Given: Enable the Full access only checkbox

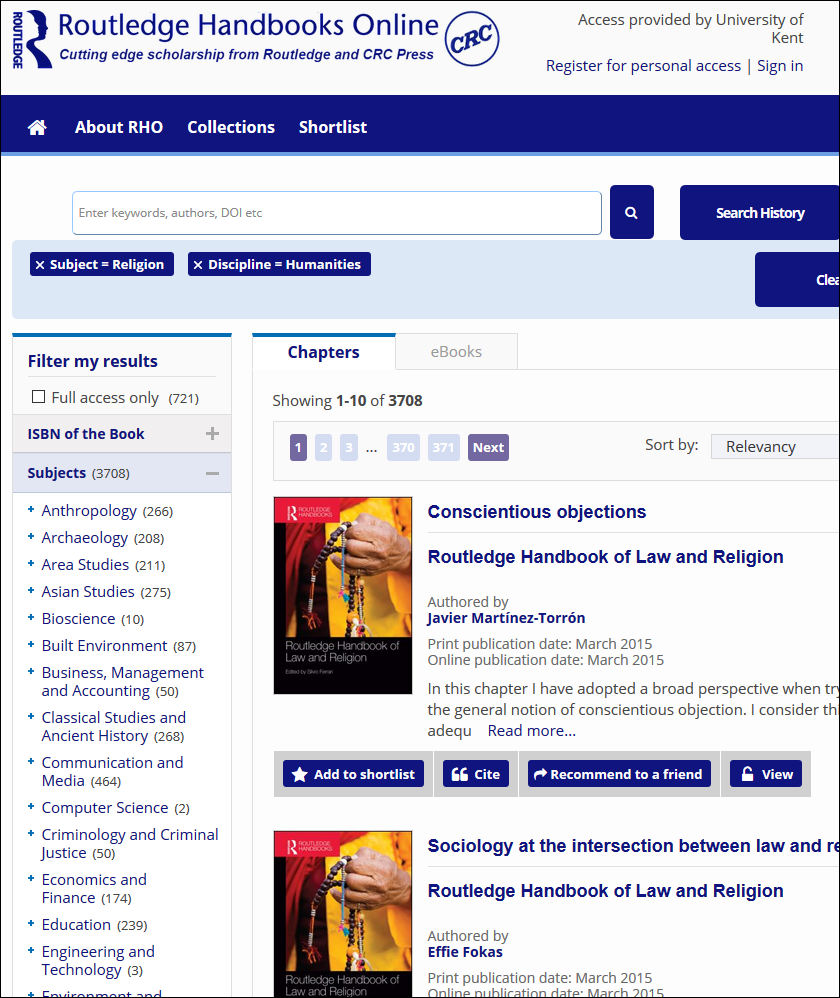Looking at the screenshot, I should (39, 397).
